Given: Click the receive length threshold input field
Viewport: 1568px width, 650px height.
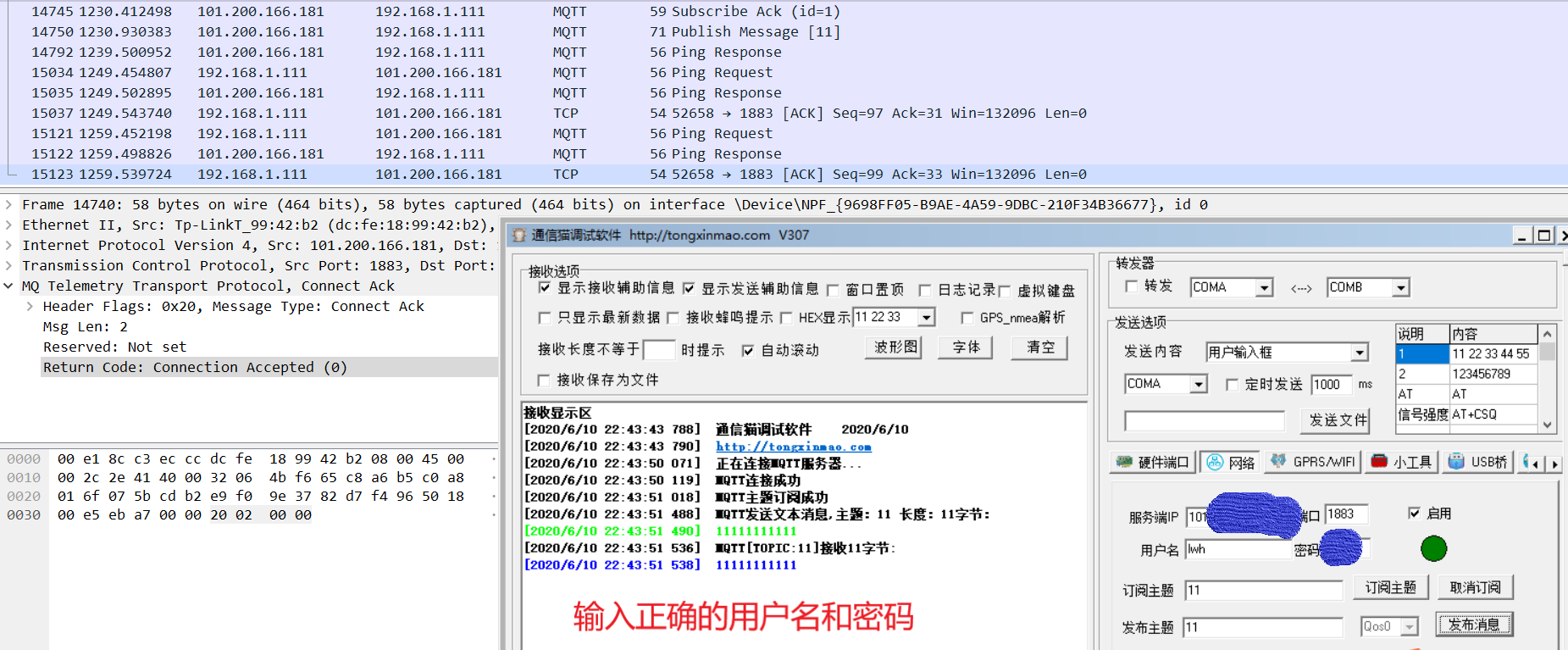Looking at the screenshot, I should click(x=659, y=350).
